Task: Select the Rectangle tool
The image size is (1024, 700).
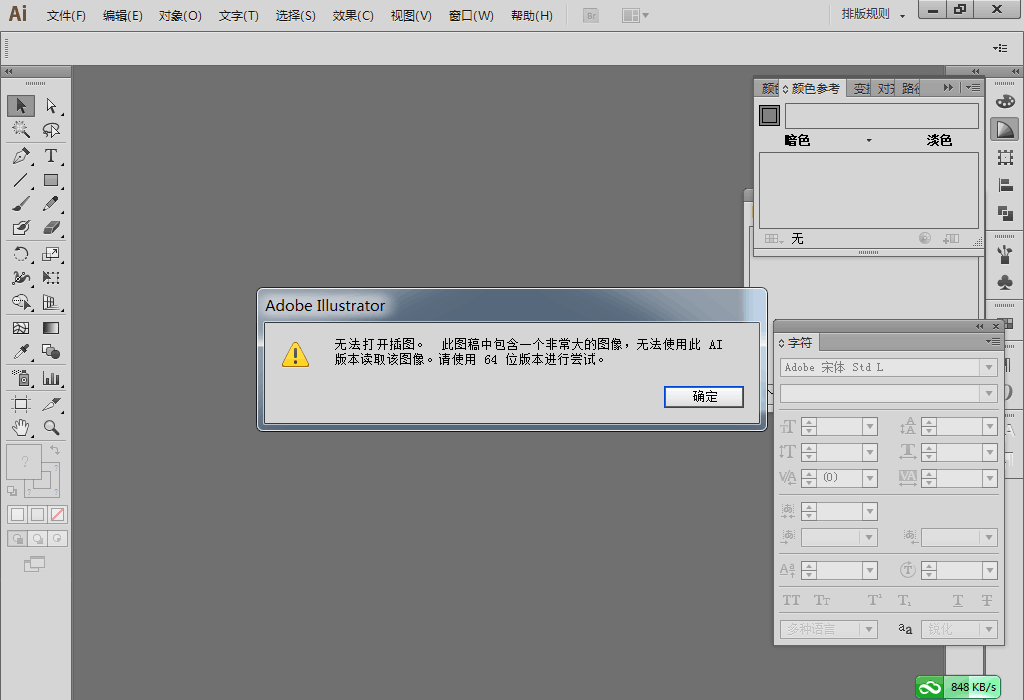Action: click(x=51, y=180)
